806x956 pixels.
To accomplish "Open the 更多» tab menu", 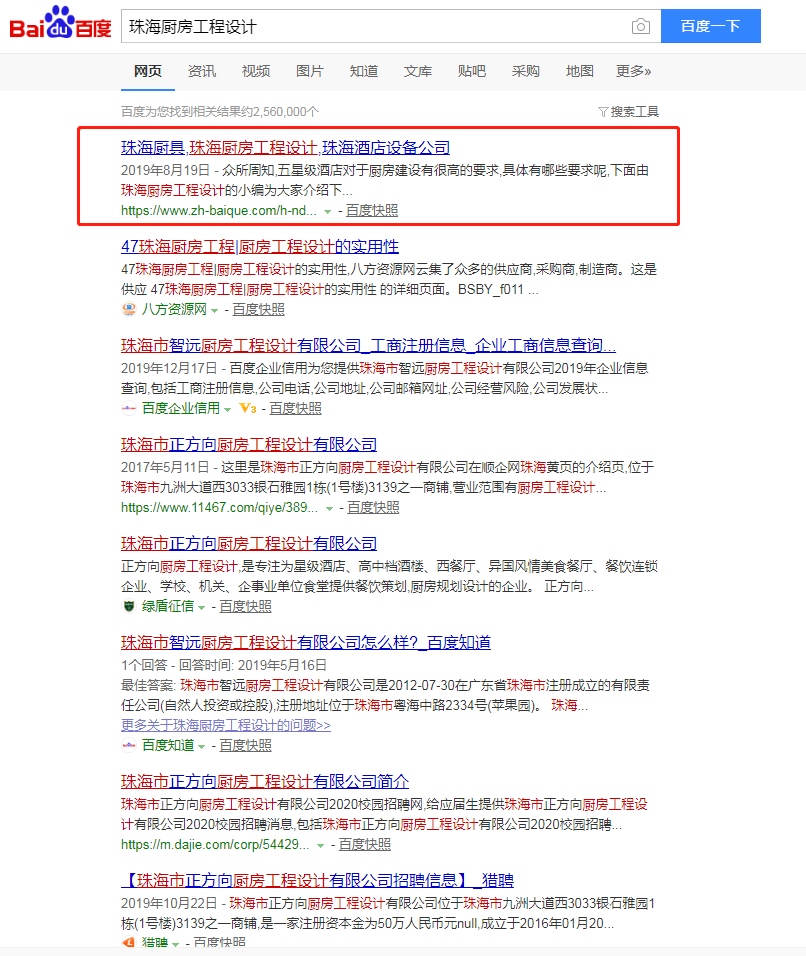I will pyautogui.click(x=633, y=71).
